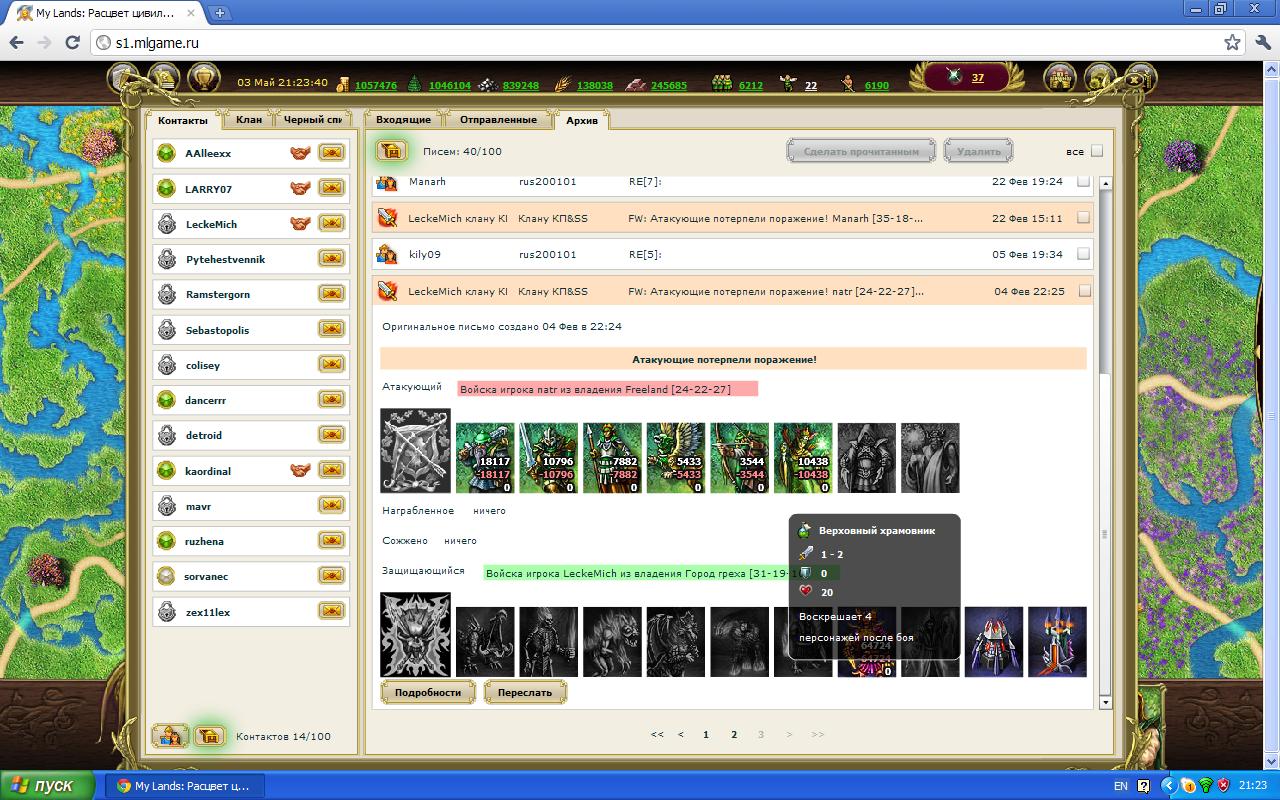1280x800 pixels.
Task: Click the Переслать button
Action: click(525, 692)
